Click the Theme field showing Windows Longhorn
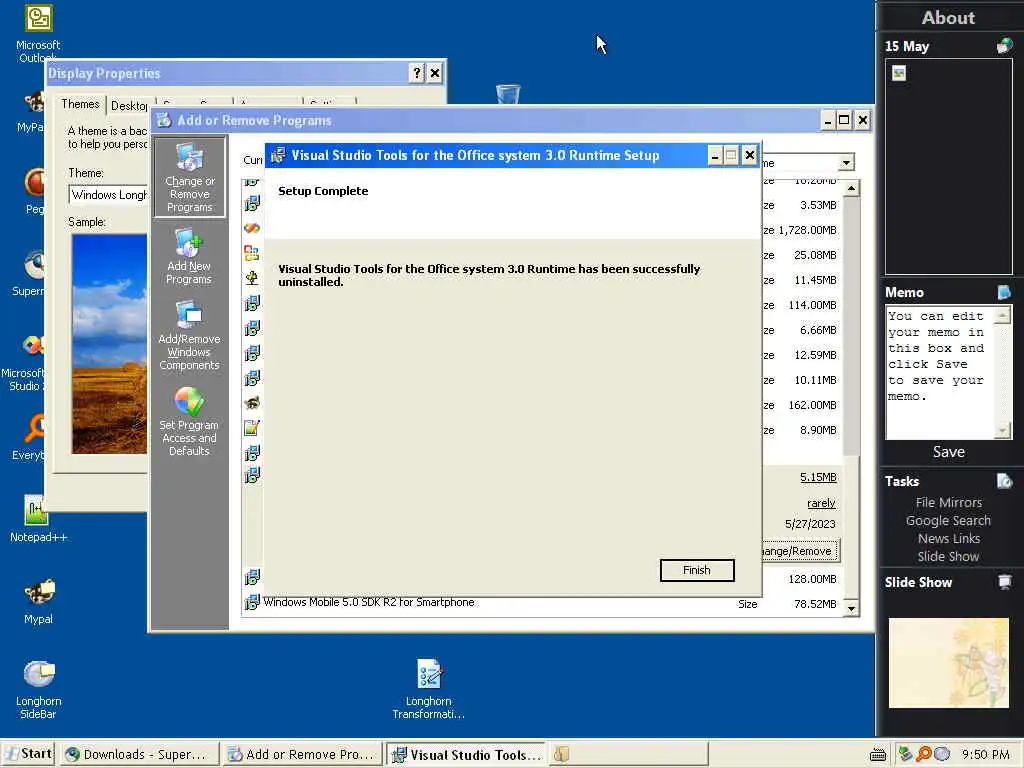Viewport: 1024px width, 768px height. click(108, 195)
